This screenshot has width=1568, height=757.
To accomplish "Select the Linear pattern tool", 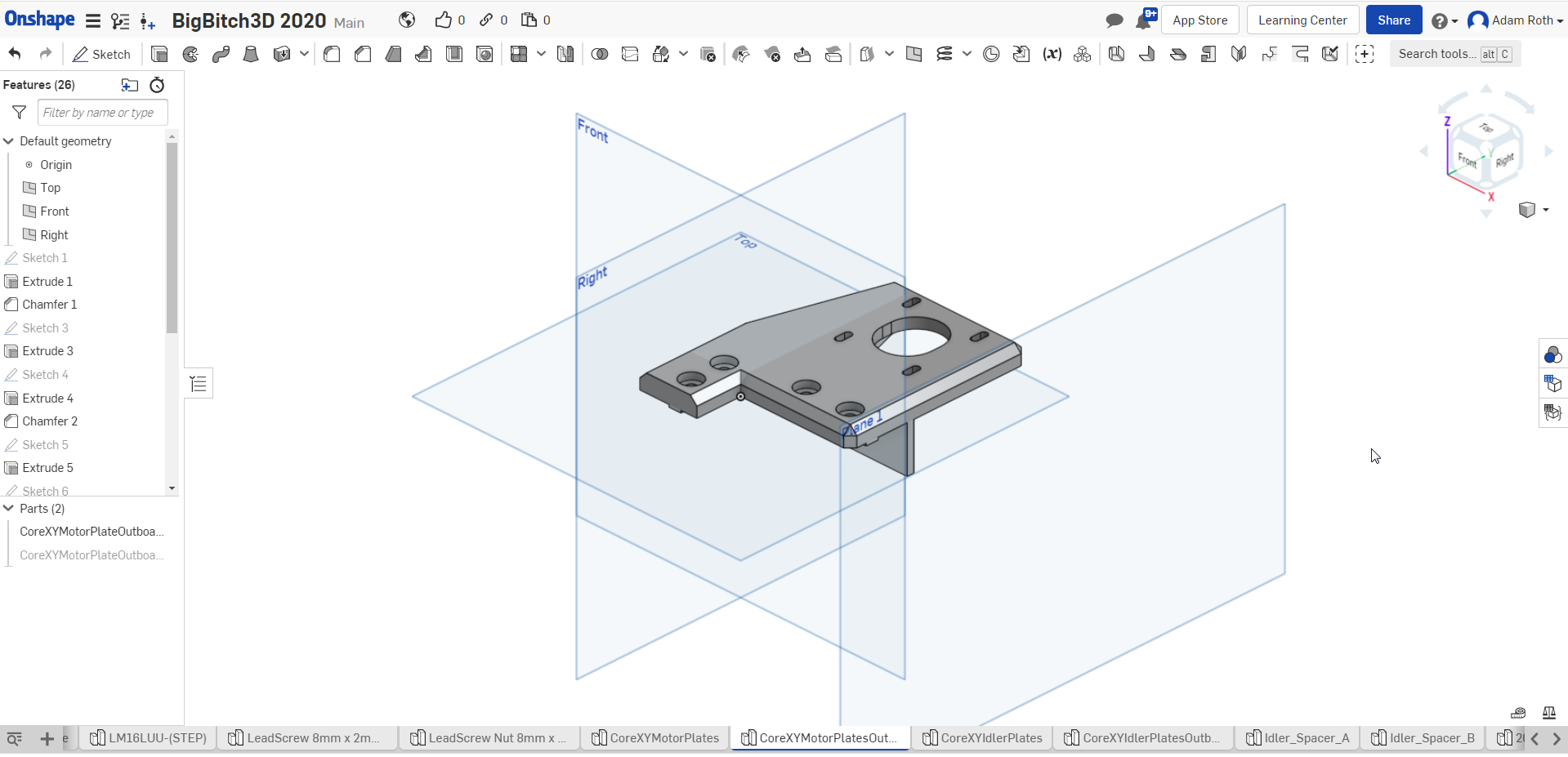I will coord(518,54).
